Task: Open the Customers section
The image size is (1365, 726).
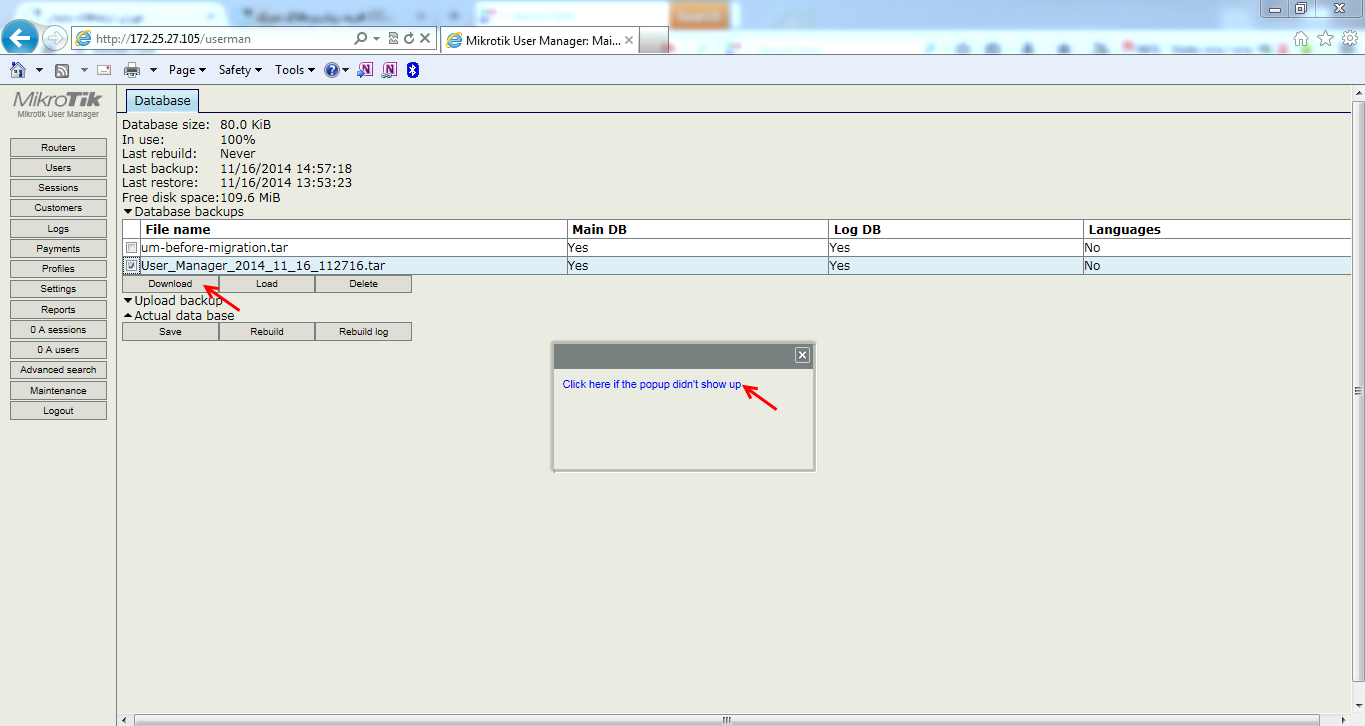Action: pyautogui.click(x=58, y=207)
